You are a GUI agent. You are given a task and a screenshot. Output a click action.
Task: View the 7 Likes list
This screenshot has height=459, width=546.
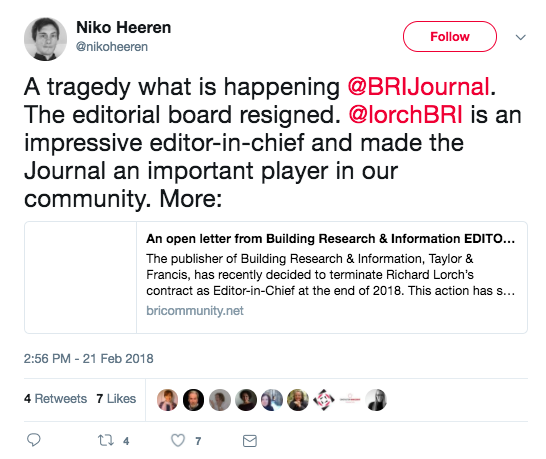pos(116,398)
